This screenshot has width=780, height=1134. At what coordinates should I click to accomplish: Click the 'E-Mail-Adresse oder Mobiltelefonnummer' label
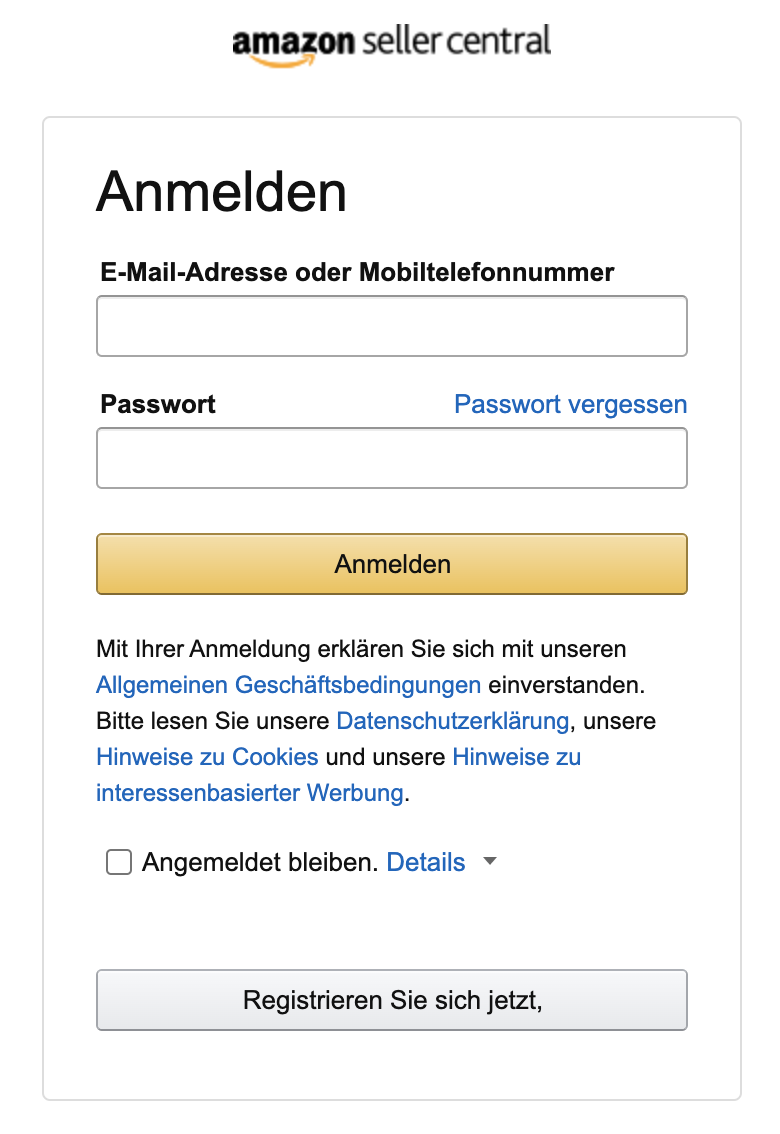tap(357, 271)
